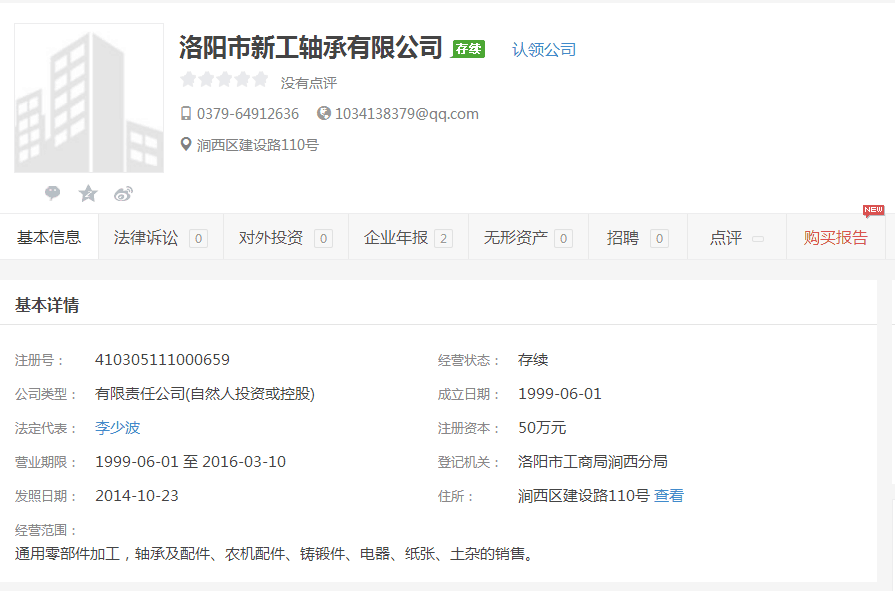Click the red NEW badge icon
Image resolution: width=895 pixels, height=591 pixels.
pos(873,210)
